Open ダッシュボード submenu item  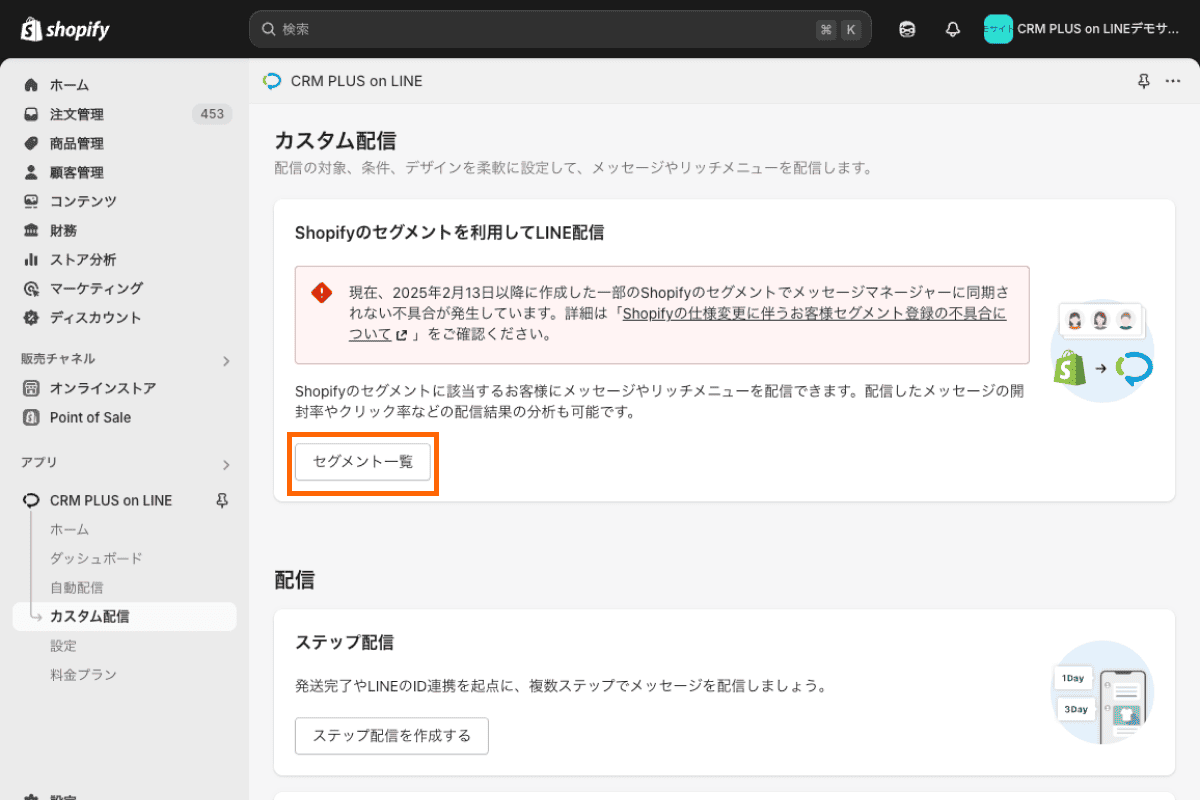click(x=96, y=558)
